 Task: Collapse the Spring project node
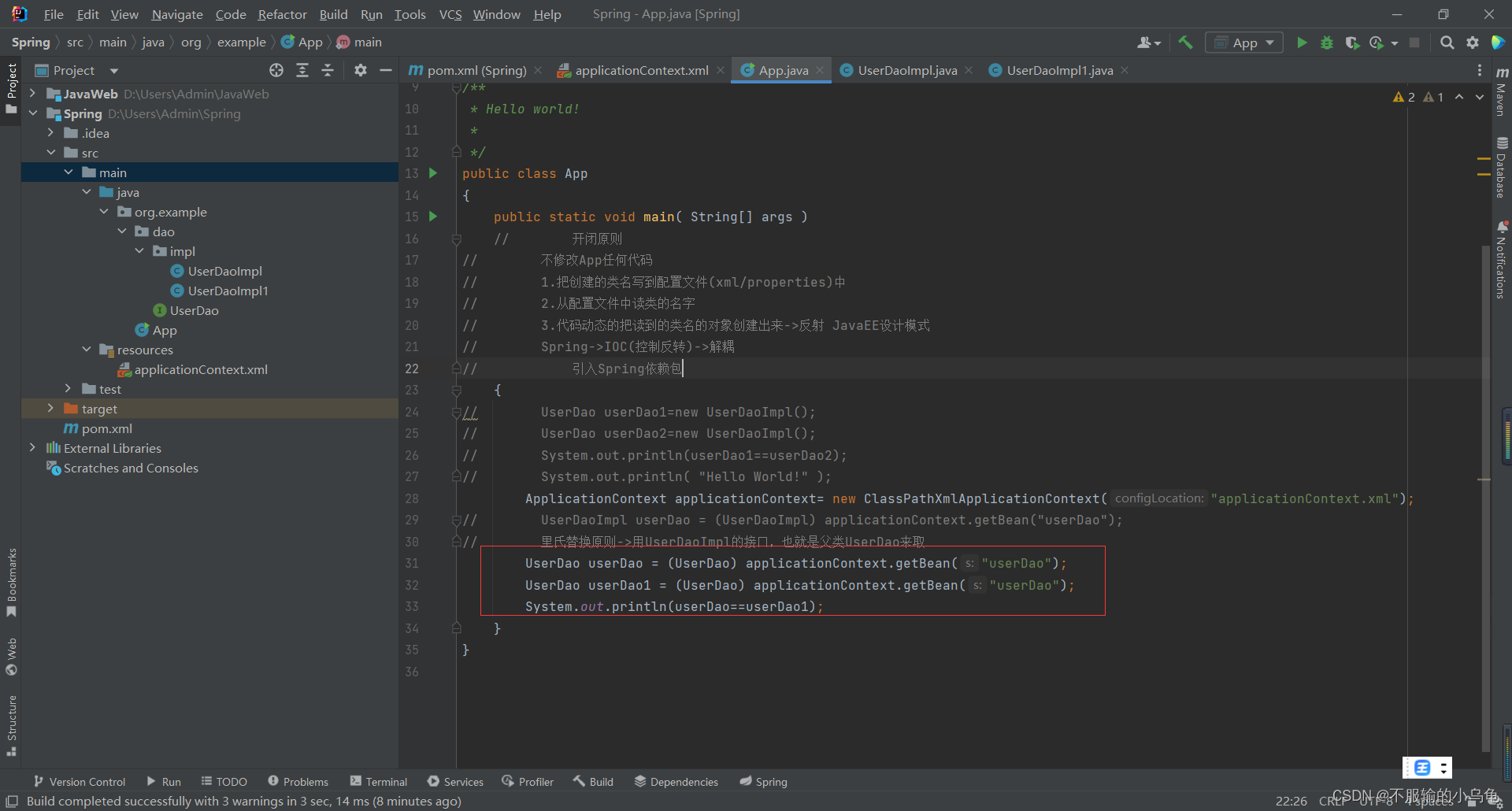32,113
